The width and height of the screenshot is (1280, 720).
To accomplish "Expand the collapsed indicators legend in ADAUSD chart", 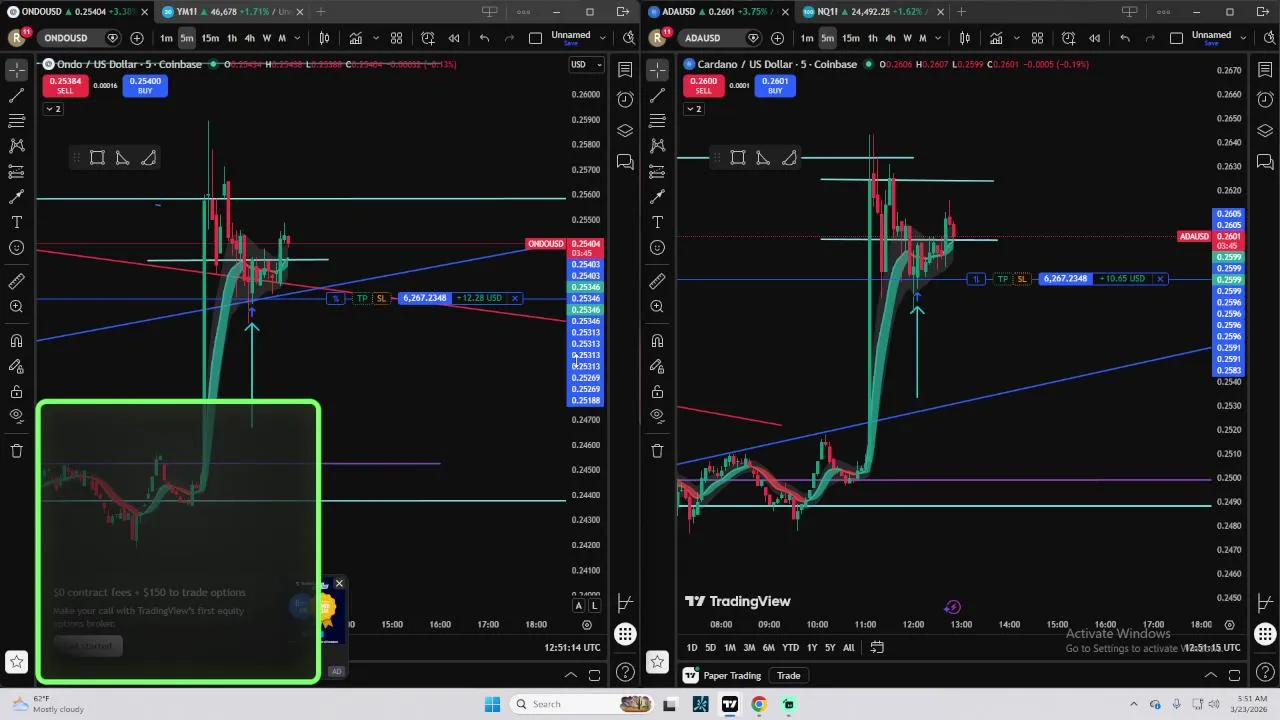I will point(693,109).
